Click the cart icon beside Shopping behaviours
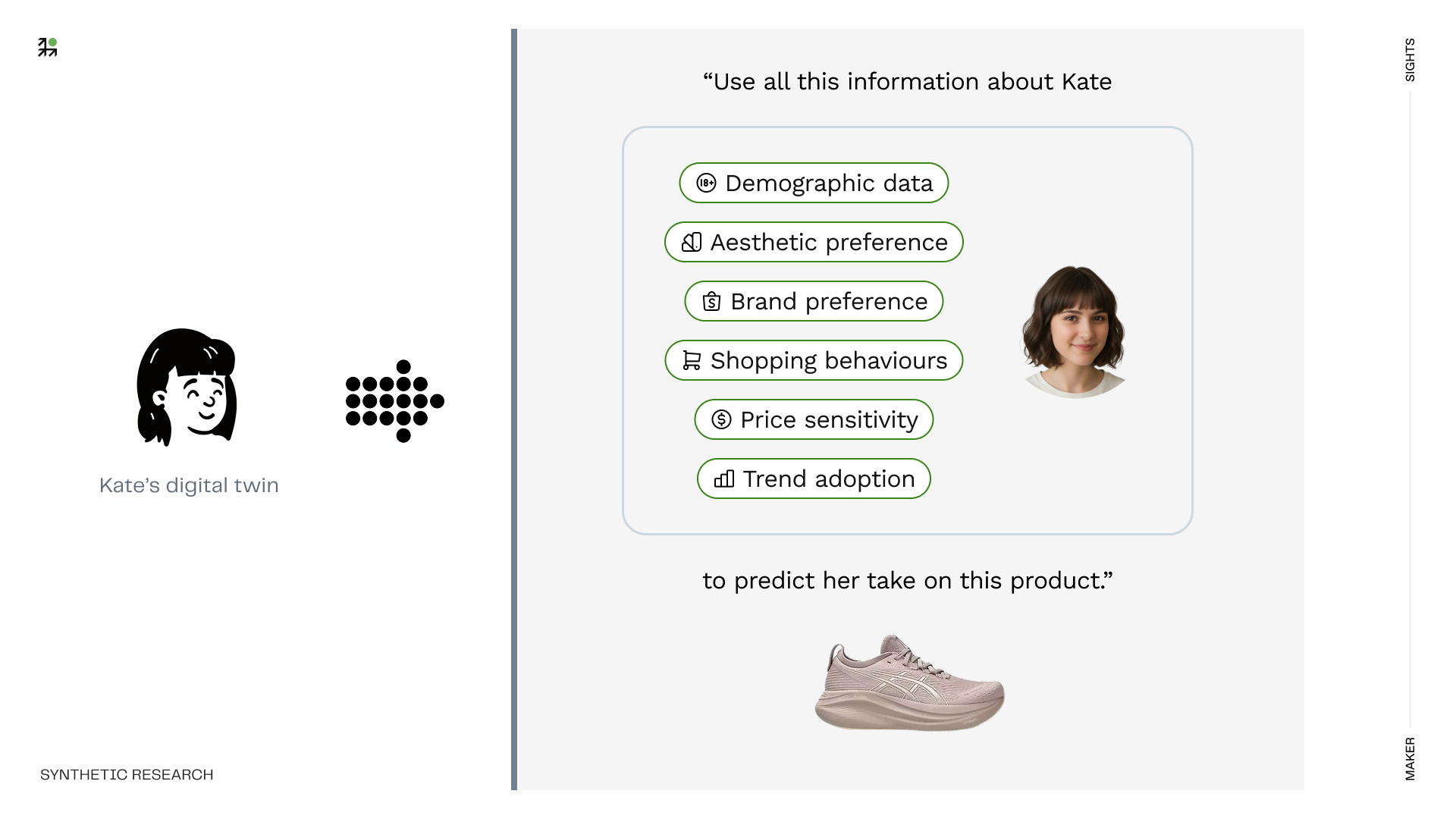1456x819 pixels. (692, 360)
